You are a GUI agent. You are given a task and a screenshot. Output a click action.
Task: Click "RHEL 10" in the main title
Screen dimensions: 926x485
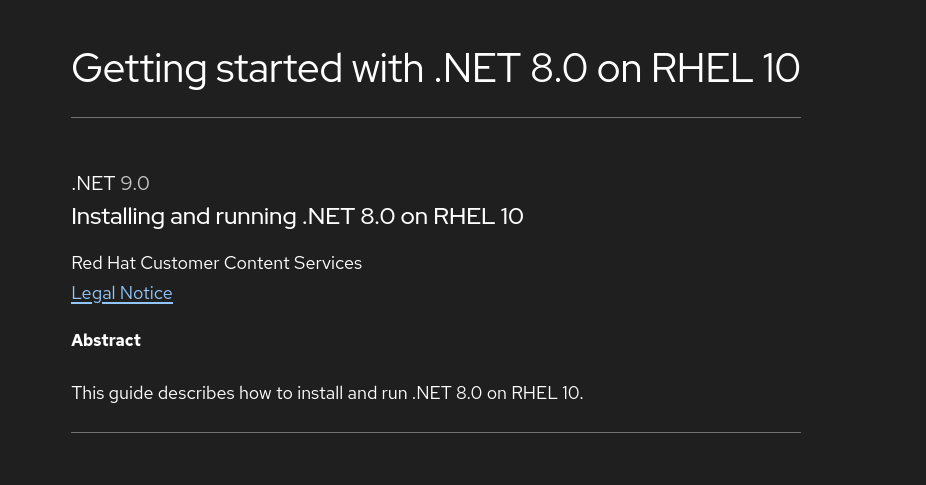click(725, 68)
